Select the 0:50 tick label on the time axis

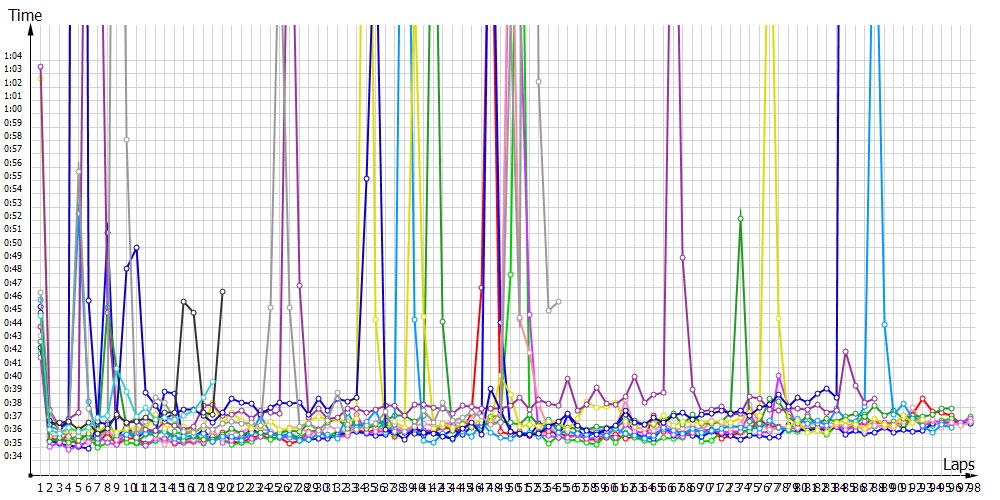[13, 242]
